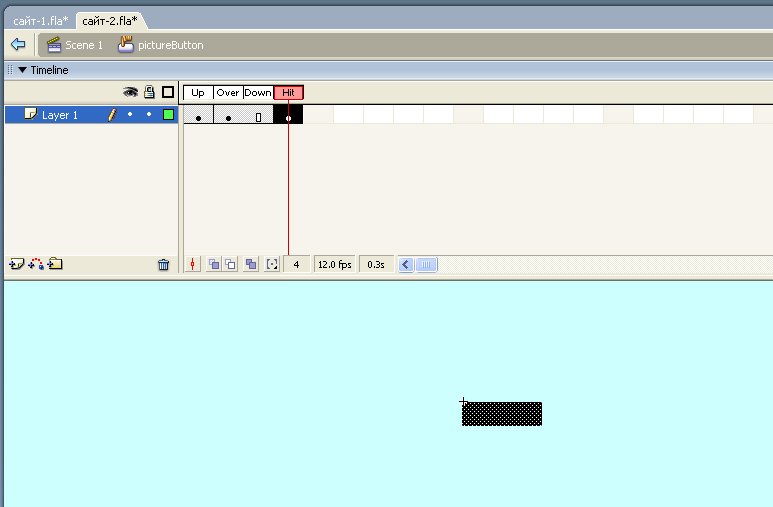Select the Up frame header
Screen dimensions: 773x507
click(x=198, y=92)
